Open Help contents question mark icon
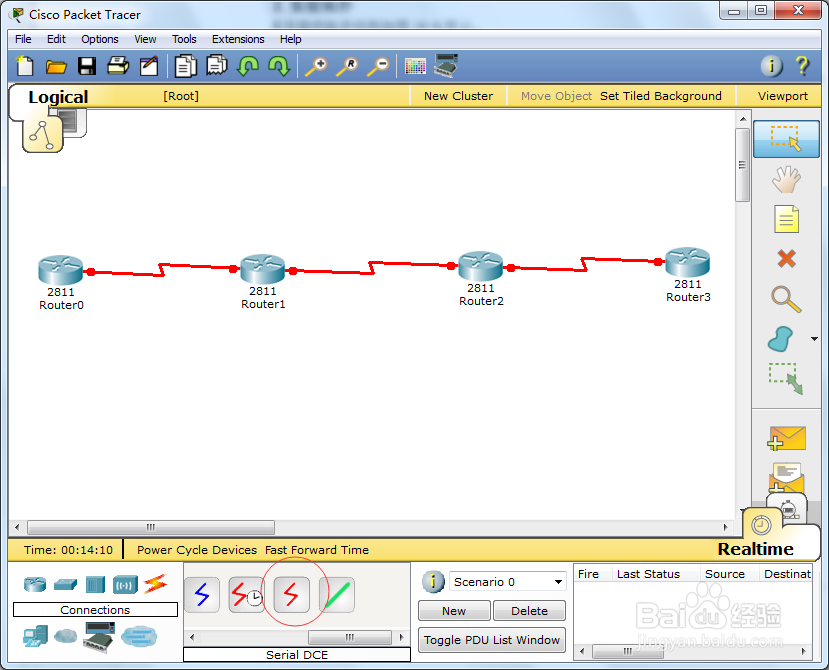829x670 pixels. [x=802, y=66]
